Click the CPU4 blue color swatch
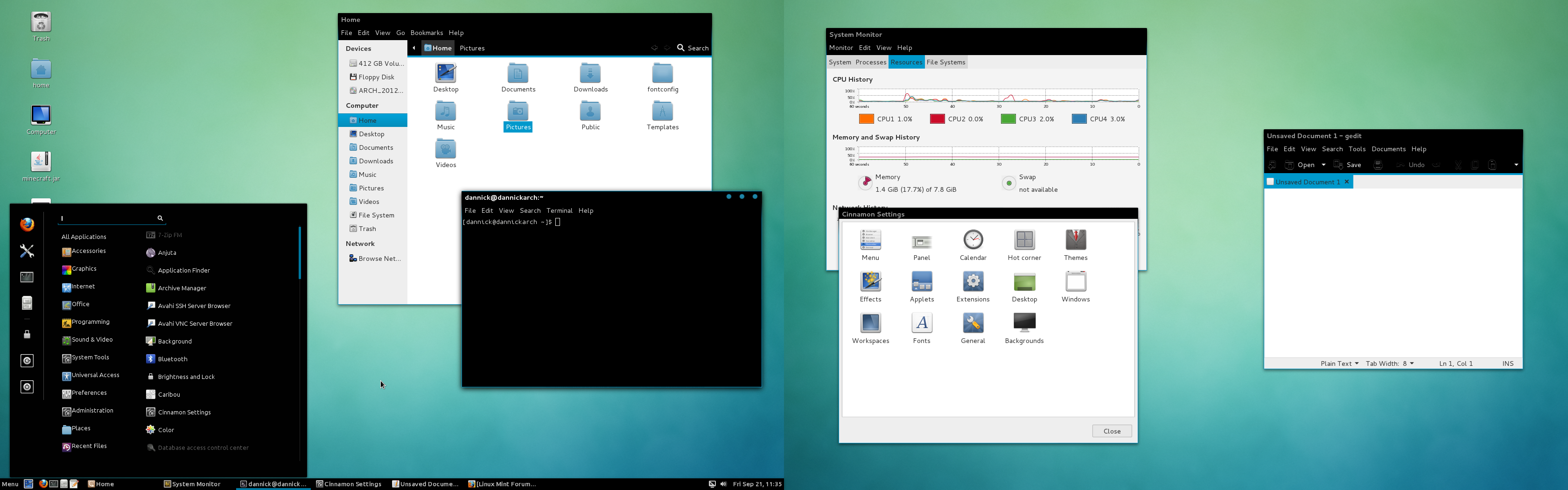1568x490 pixels. pyautogui.click(x=1078, y=119)
